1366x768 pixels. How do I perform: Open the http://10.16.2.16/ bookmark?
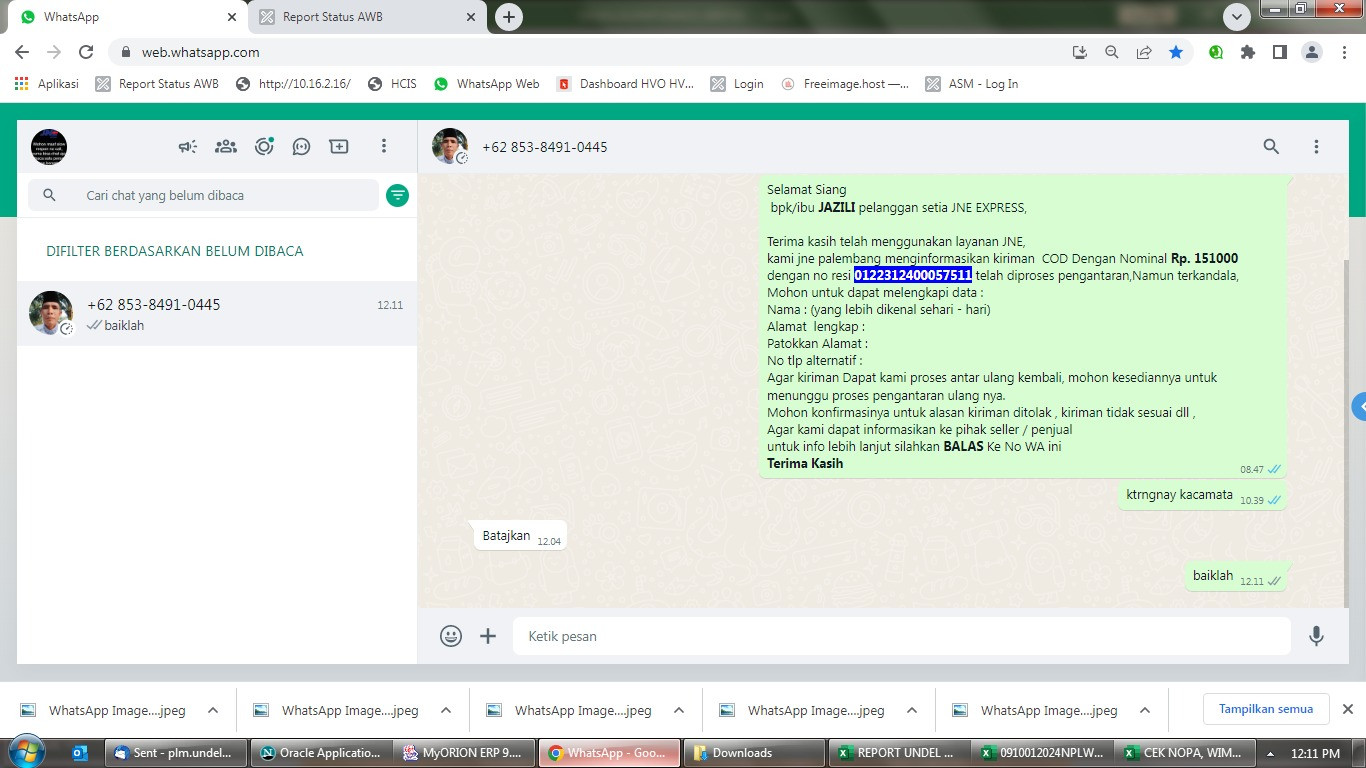(293, 84)
